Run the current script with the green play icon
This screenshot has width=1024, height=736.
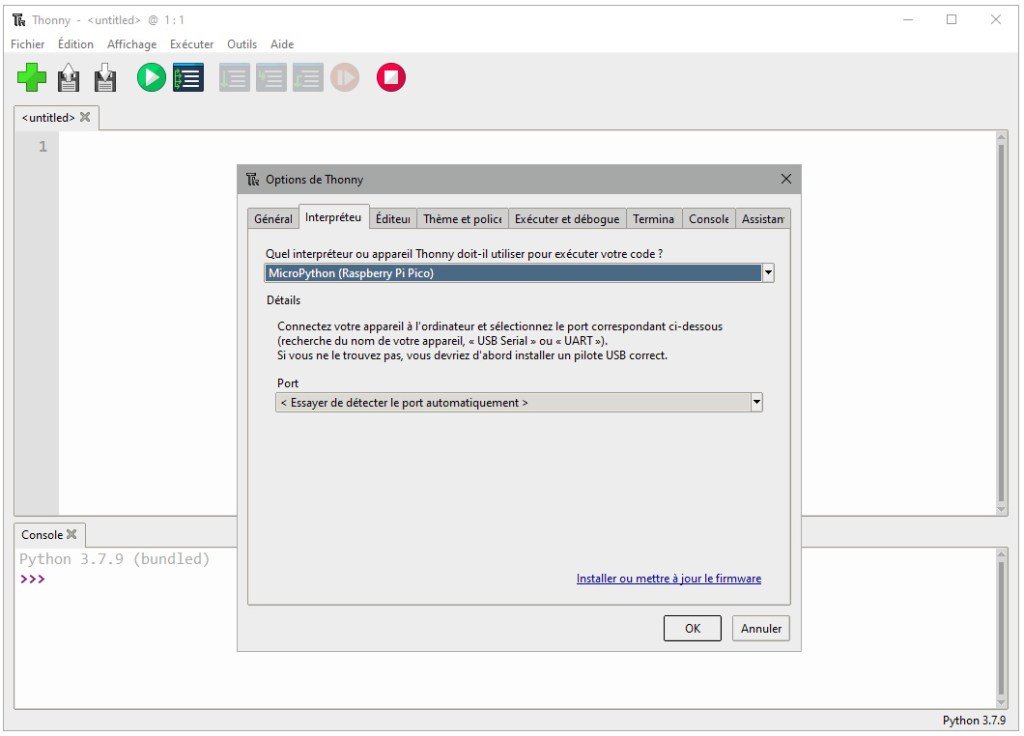[150, 77]
